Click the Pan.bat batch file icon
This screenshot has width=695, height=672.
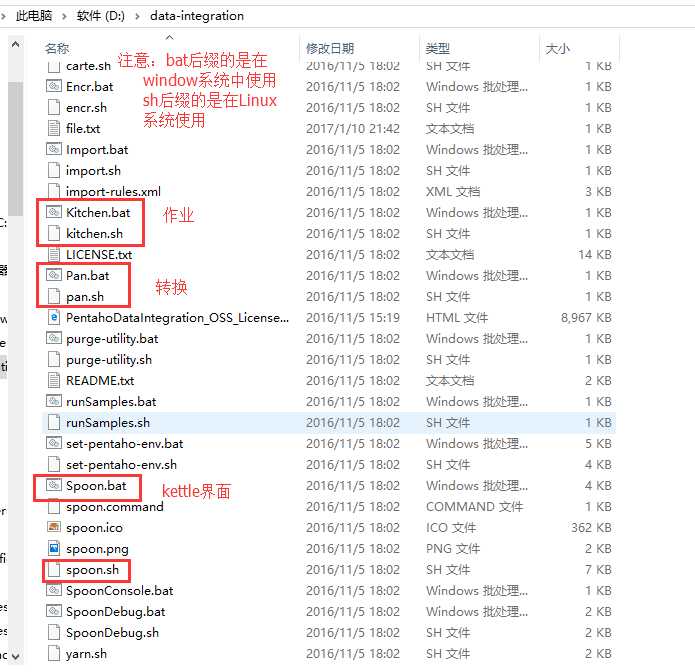point(54,275)
